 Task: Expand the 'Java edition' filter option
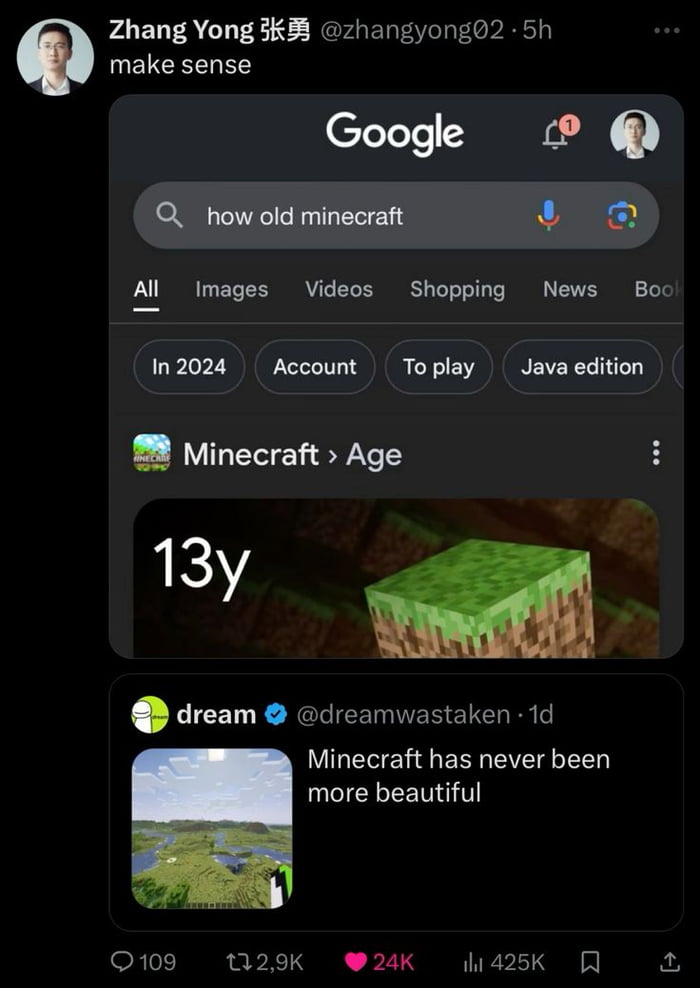582,367
